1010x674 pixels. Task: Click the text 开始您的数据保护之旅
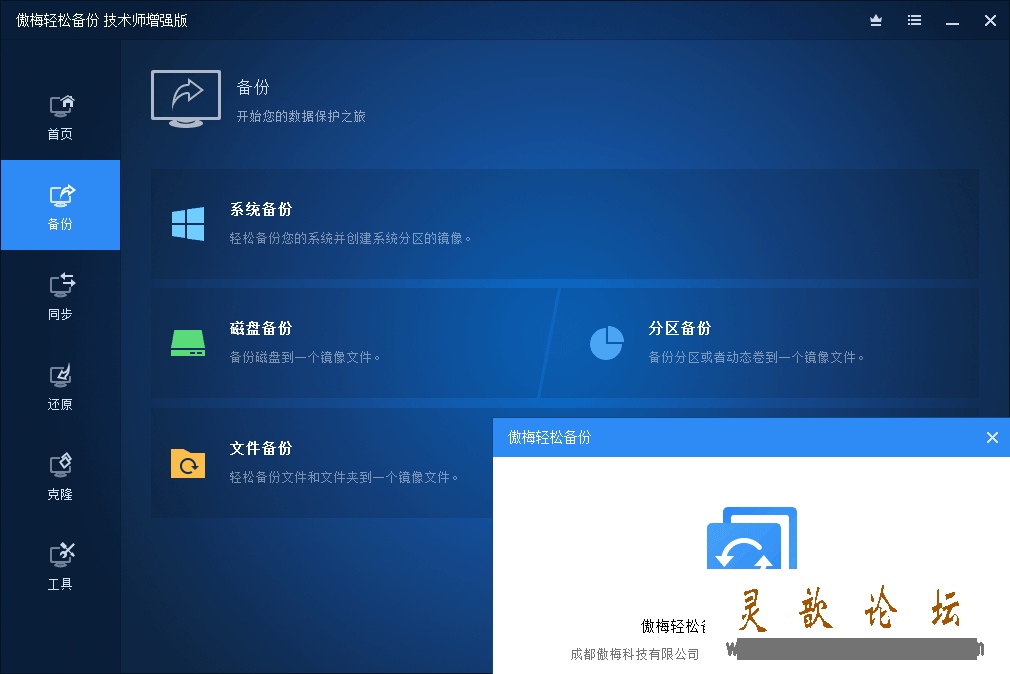coord(301,116)
